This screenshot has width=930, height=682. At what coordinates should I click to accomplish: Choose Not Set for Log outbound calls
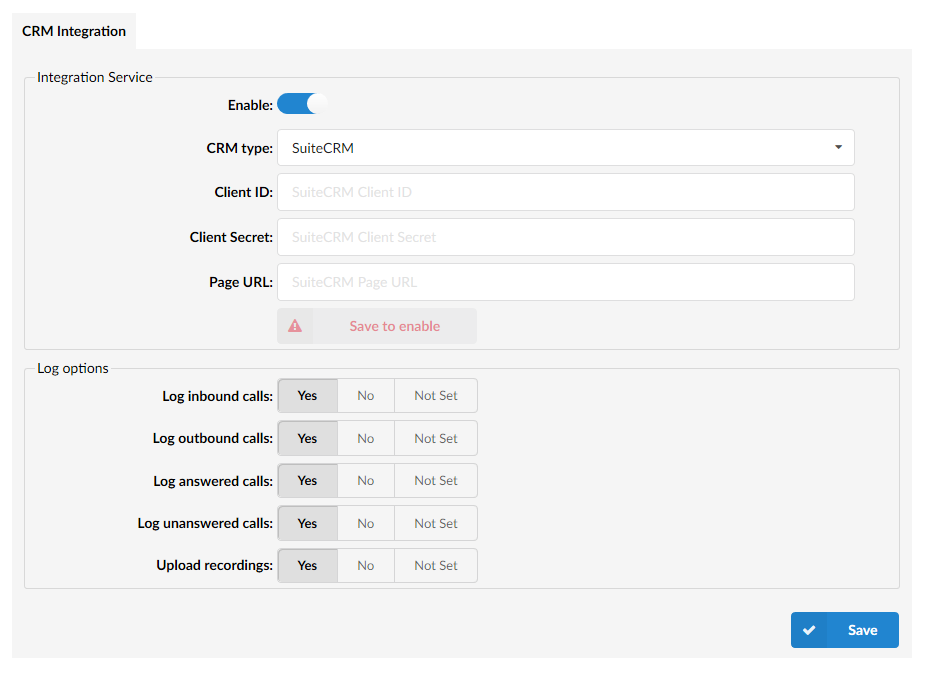[x=436, y=438]
